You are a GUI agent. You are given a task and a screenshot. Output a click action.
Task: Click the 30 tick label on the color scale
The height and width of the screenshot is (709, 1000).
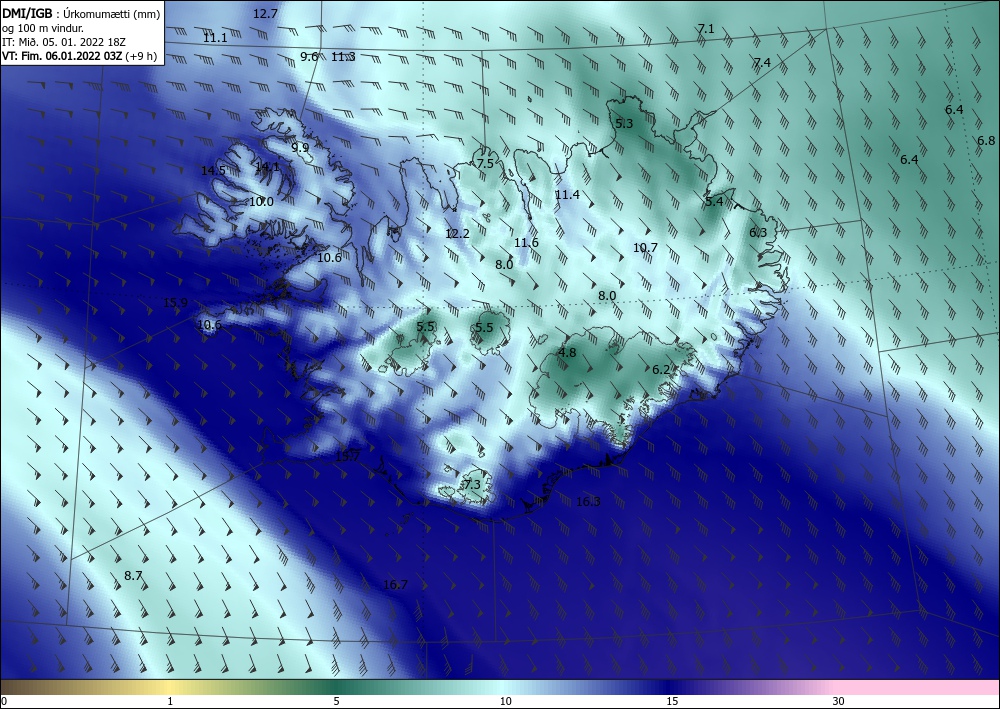click(838, 702)
